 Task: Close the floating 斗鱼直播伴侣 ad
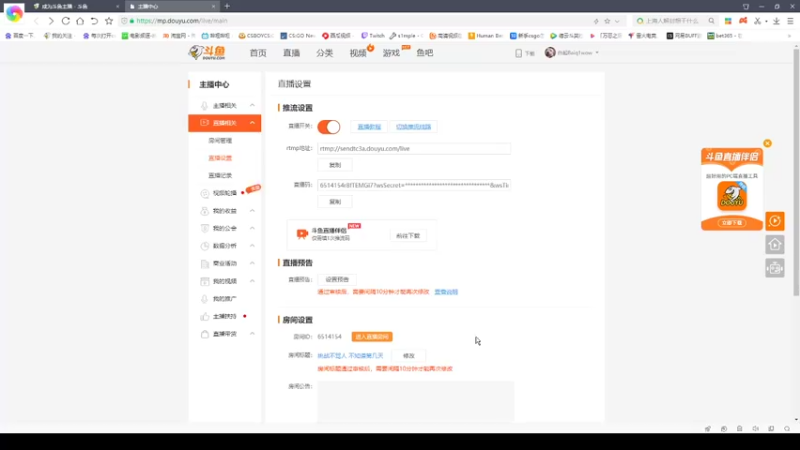(767, 143)
